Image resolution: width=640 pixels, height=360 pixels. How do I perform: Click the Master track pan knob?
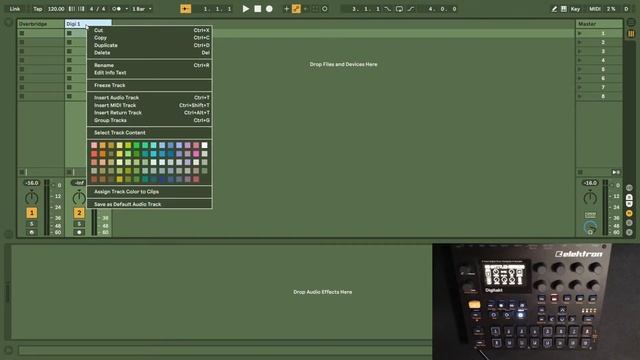point(590,198)
